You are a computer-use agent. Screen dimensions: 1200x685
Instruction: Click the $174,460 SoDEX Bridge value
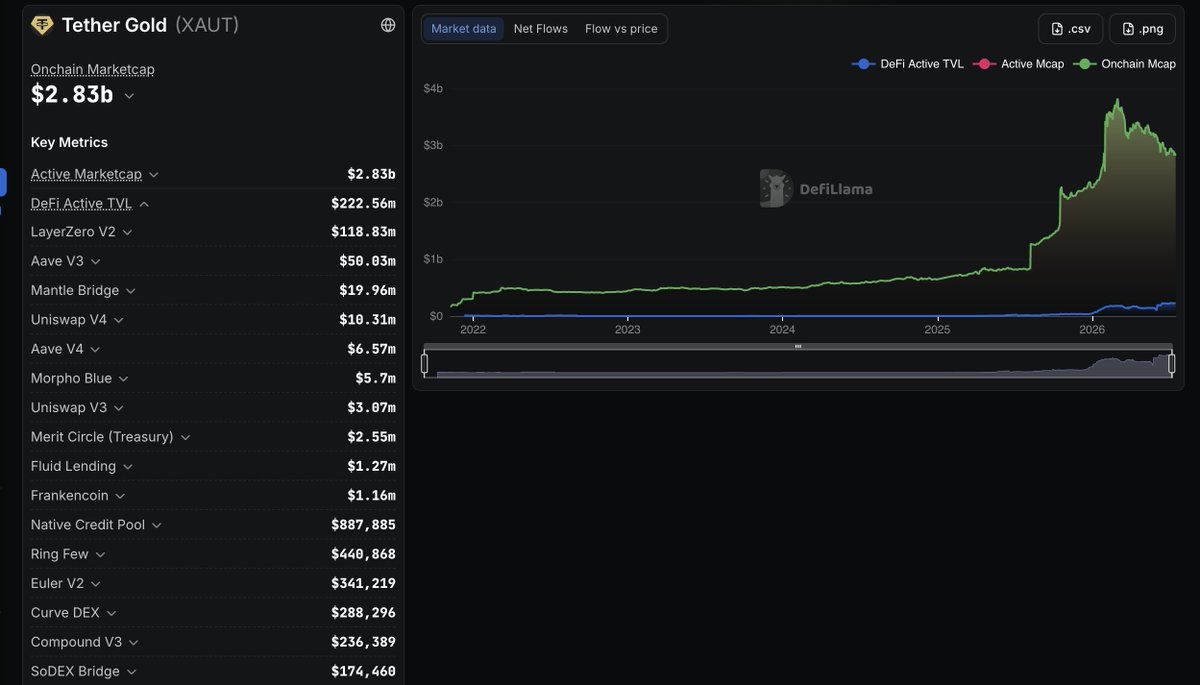363,672
